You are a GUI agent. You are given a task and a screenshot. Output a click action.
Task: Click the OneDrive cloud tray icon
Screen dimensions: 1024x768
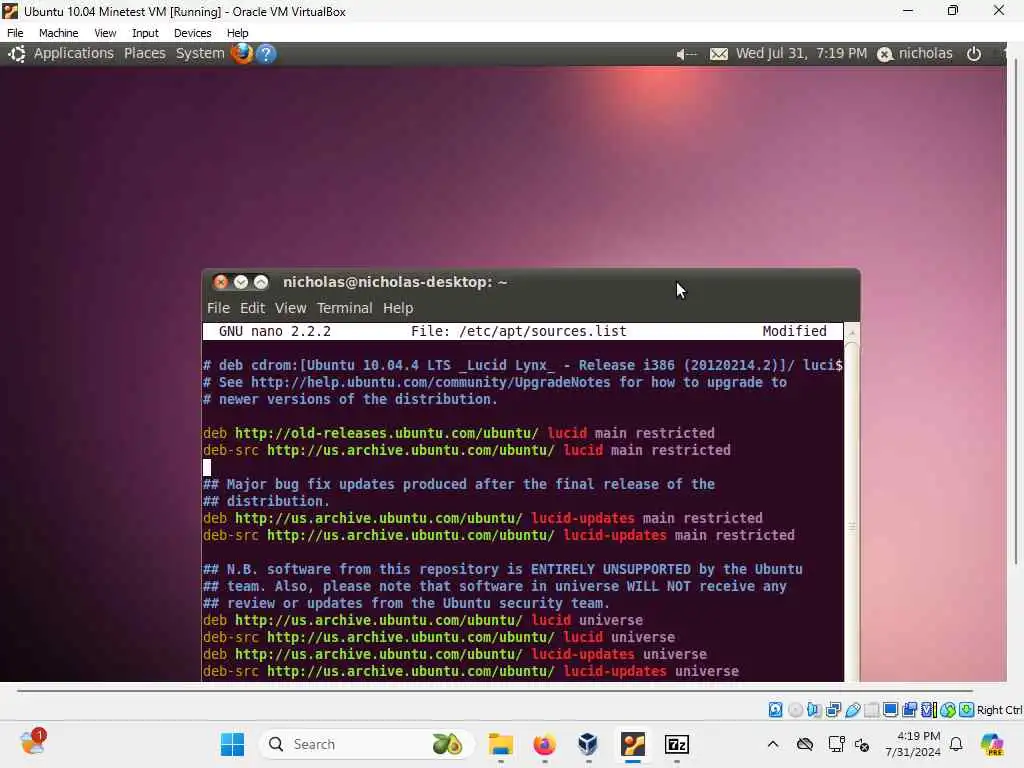click(805, 744)
